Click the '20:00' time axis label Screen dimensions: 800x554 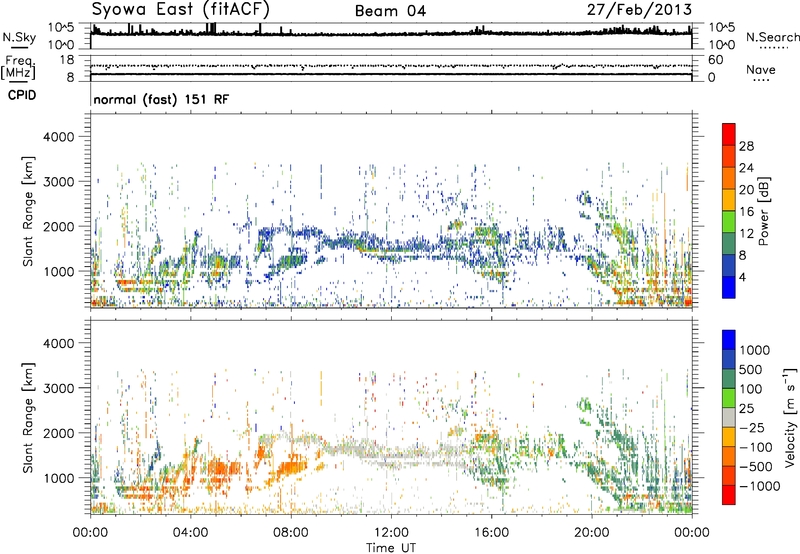pos(591,533)
